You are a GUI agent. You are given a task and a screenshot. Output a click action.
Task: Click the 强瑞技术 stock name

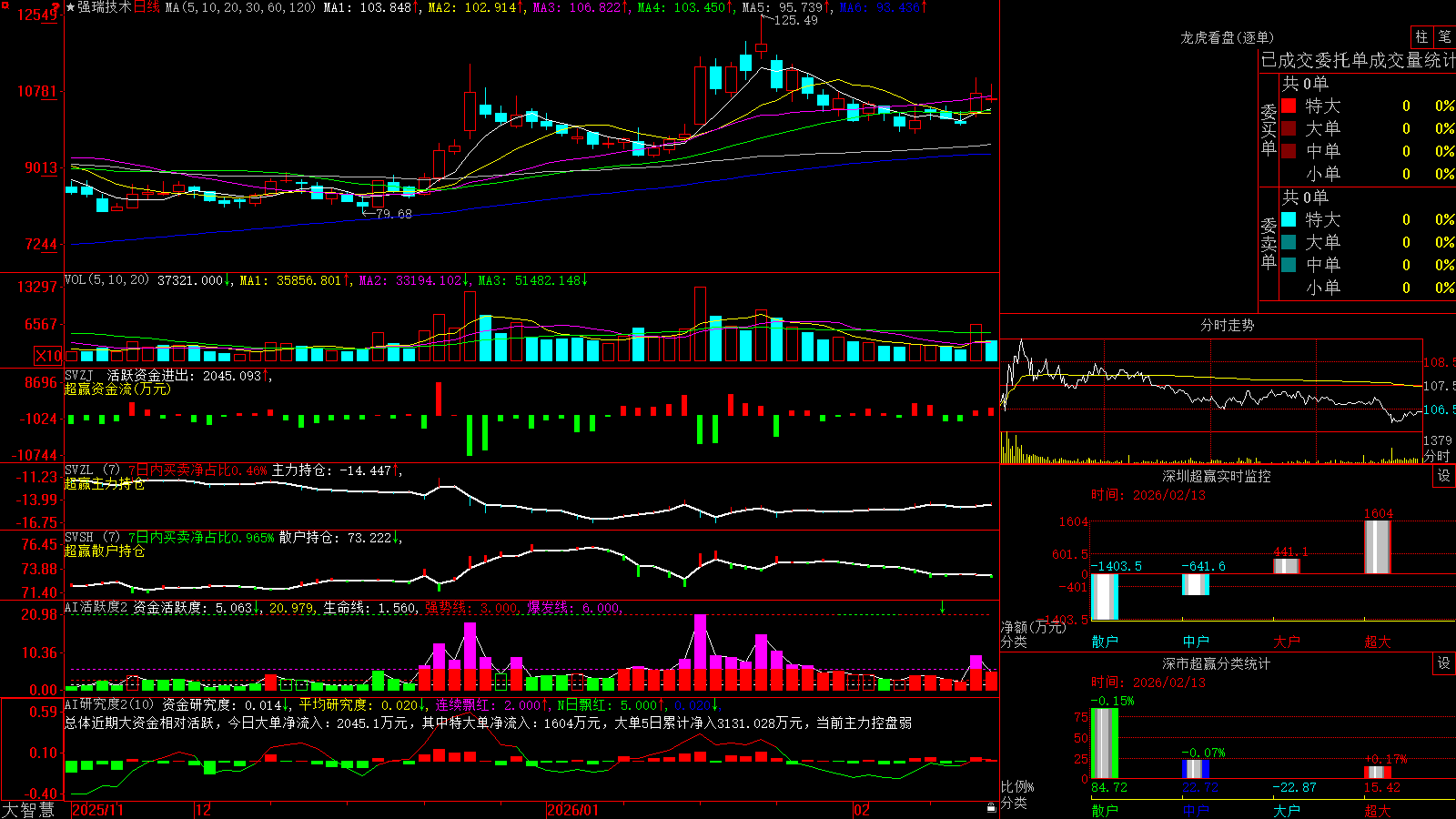click(x=105, y=7)
